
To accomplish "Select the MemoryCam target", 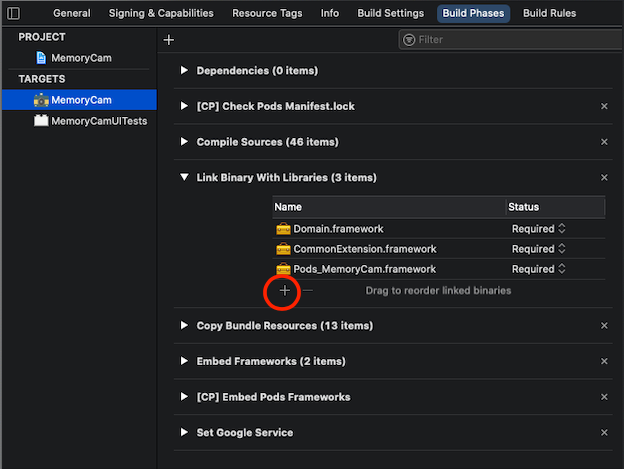I will [x=79, y=100].
